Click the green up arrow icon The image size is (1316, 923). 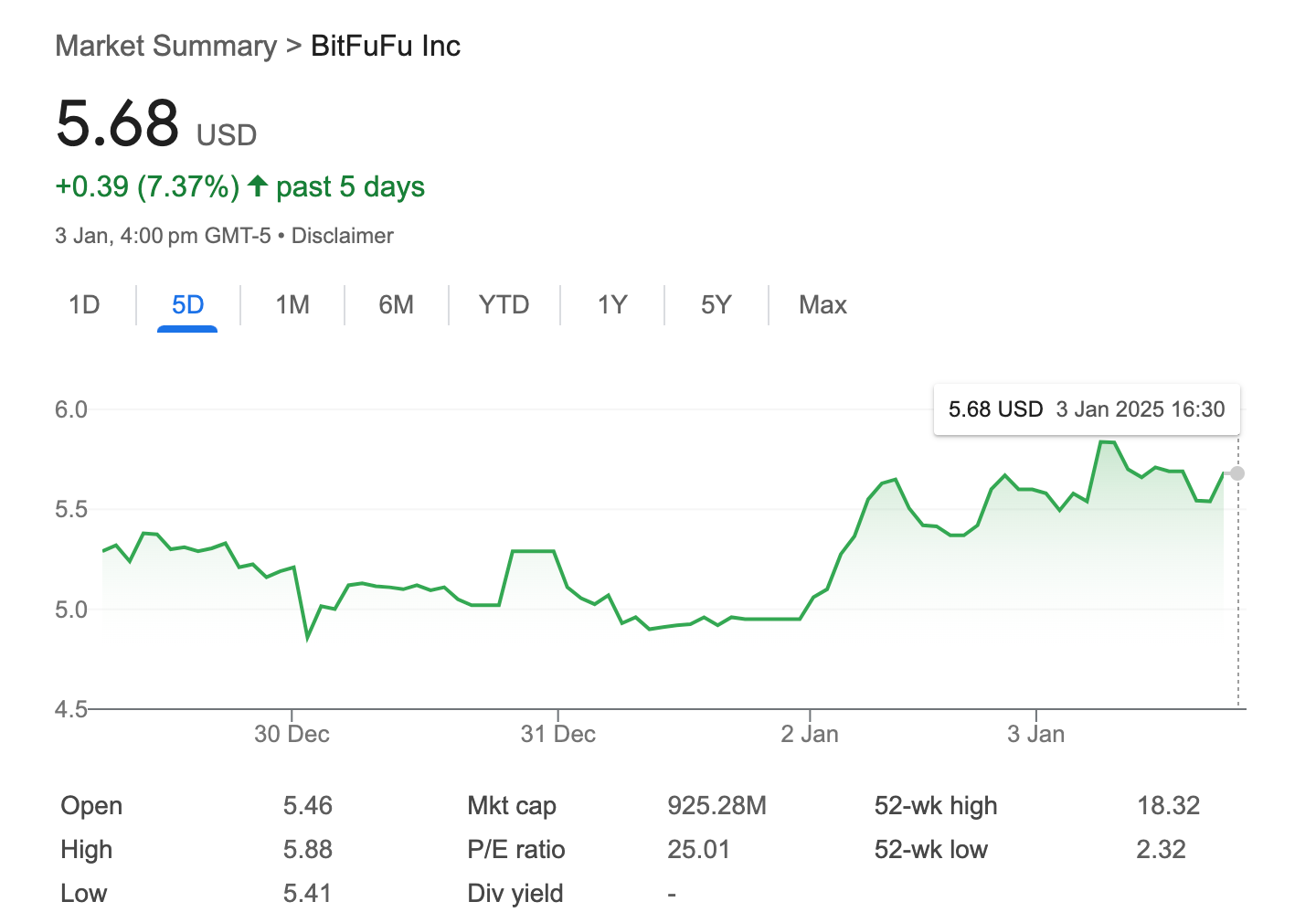[258, 186]
